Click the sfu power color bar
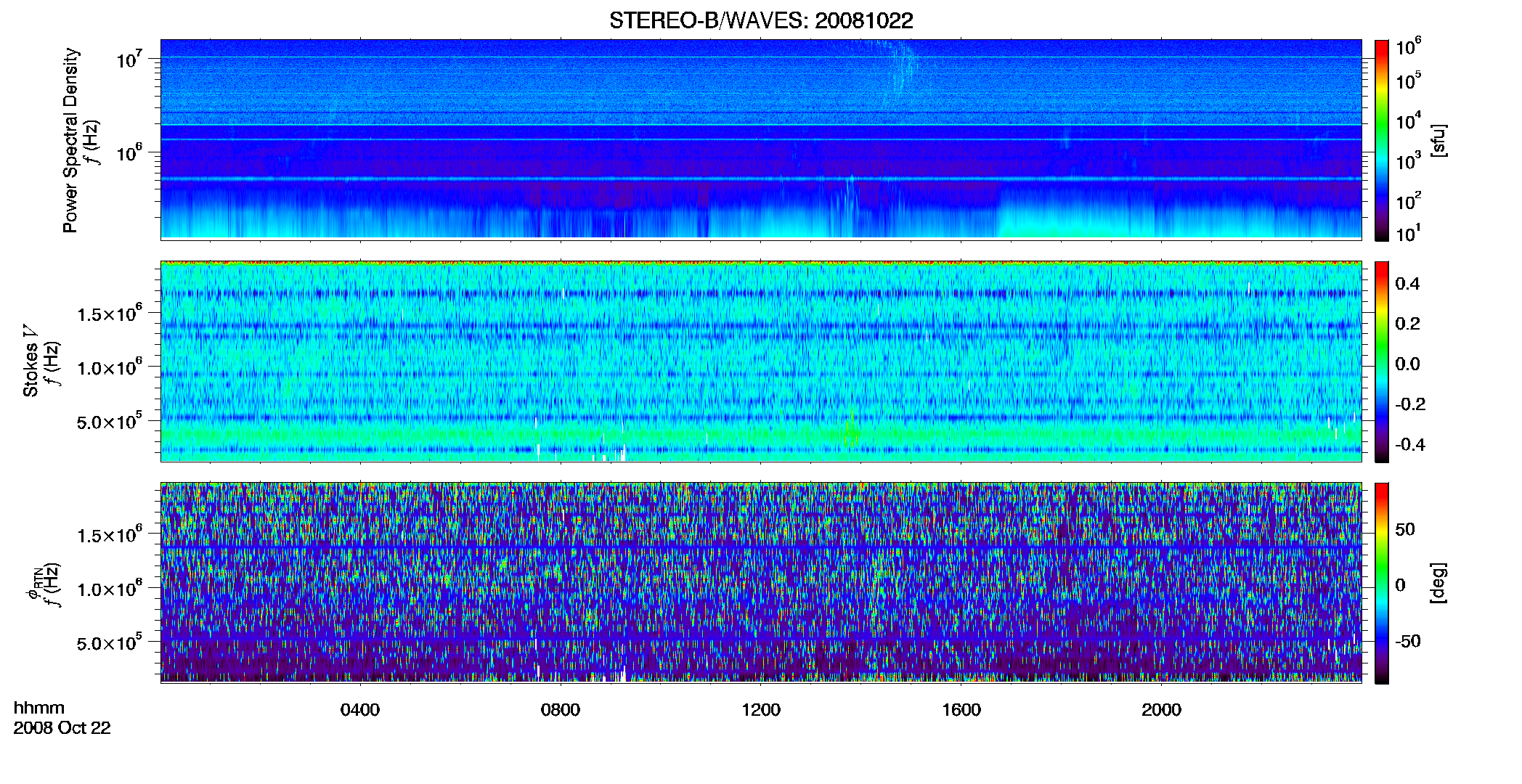Image resolution: width=1522 pixels, height=784 pixels. [1382, 140]
